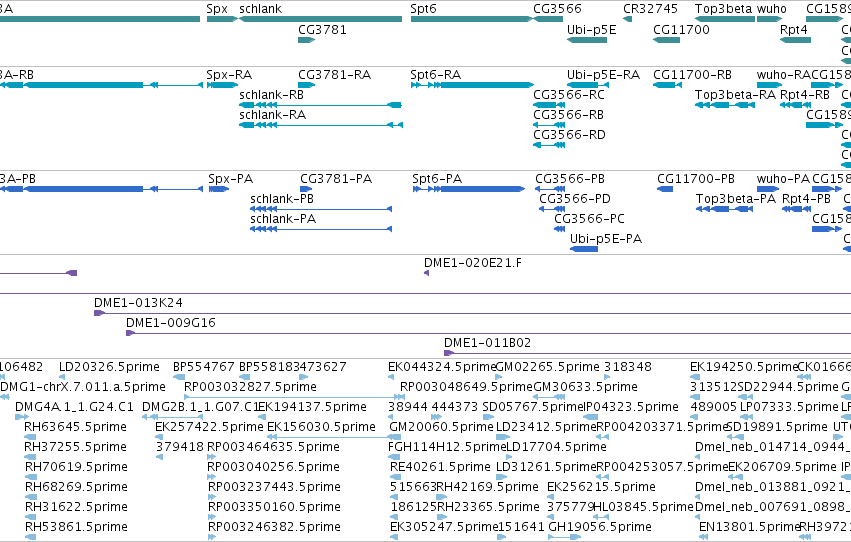Click the CG3566-RB transcript label

click(x=568, y=115)
